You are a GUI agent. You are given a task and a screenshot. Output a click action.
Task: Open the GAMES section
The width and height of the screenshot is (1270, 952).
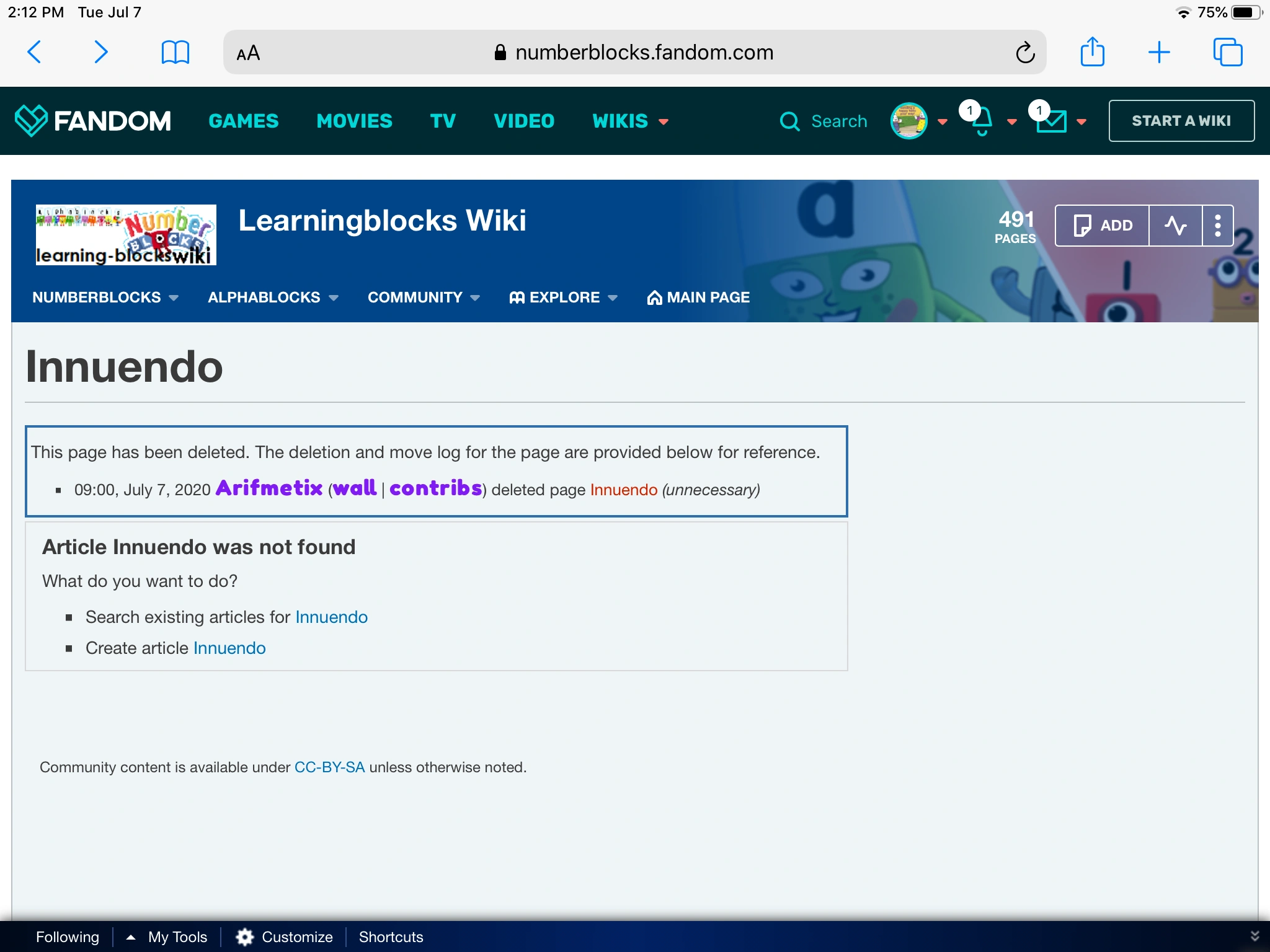coord(243,121)
